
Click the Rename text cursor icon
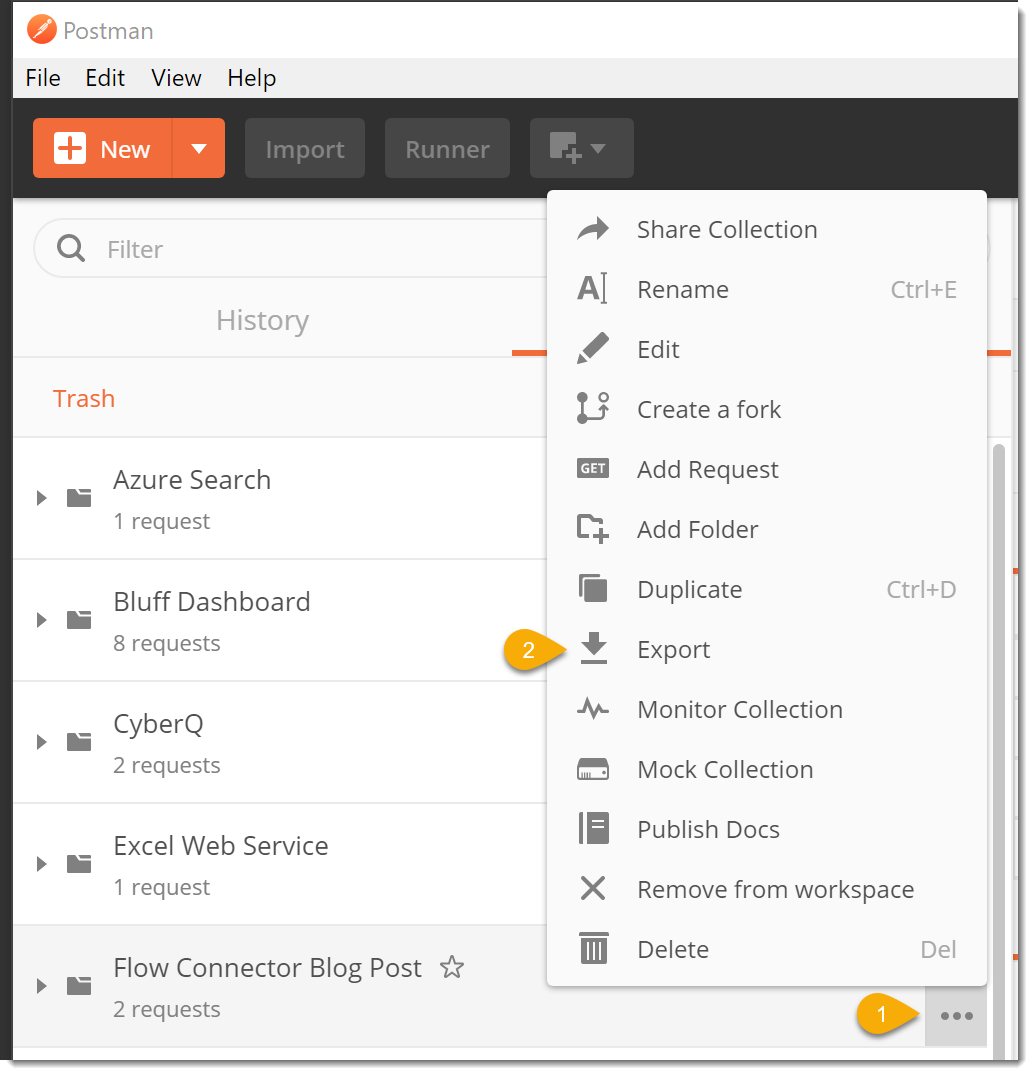click(x=593, y=289)
